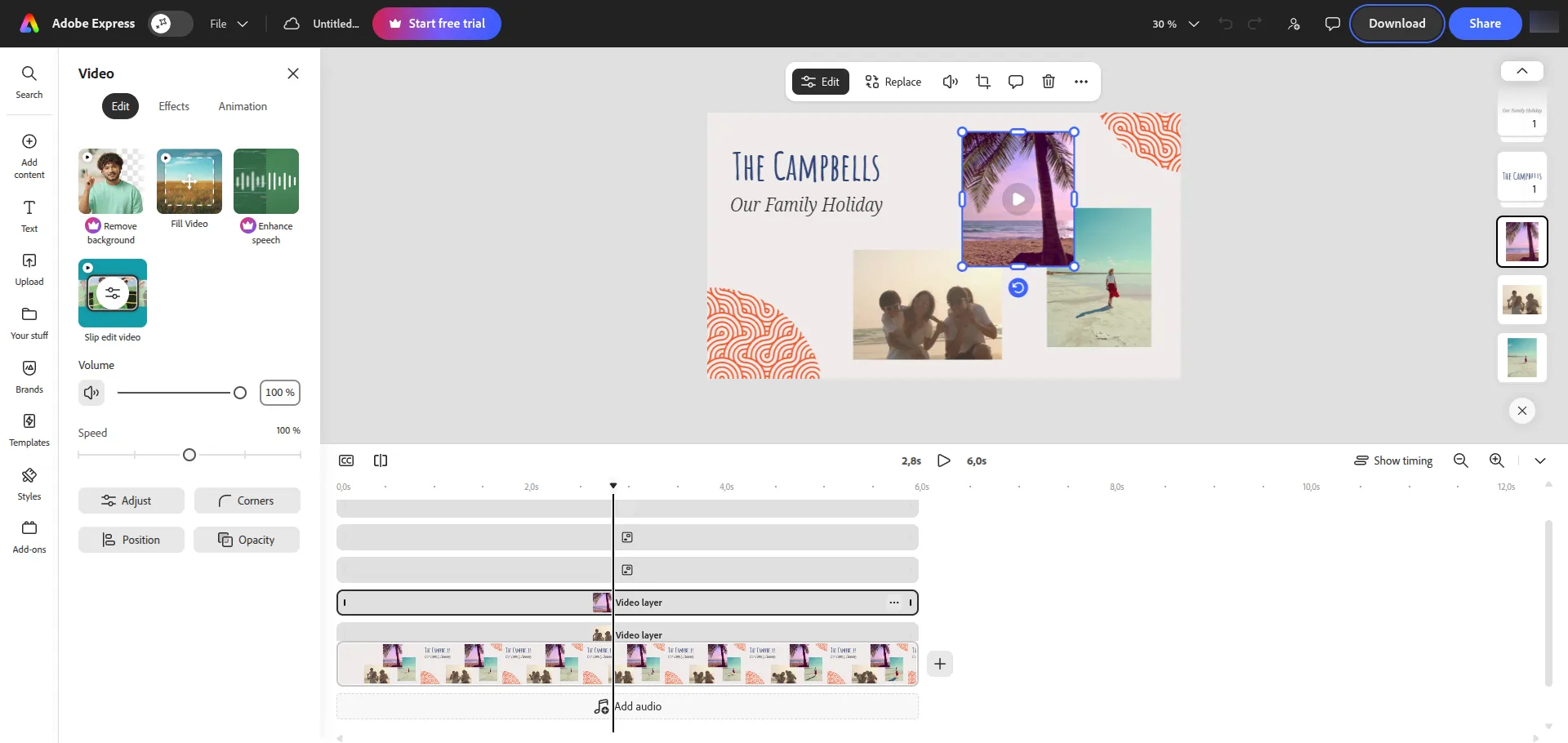Click the Download button
This screenshot has width=1568, height=743.
1396,24
